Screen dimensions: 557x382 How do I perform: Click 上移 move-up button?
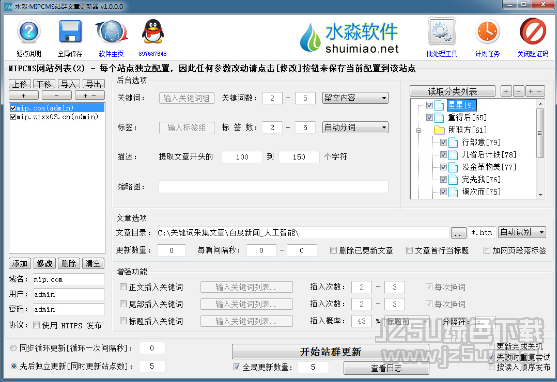pos(20,84)
